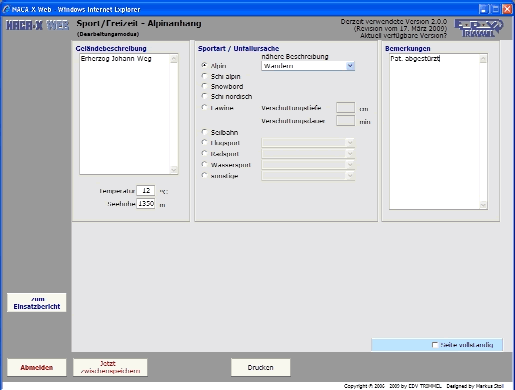
Task: Open the Radsport dropdown
Action: click(x=308, y=154)
